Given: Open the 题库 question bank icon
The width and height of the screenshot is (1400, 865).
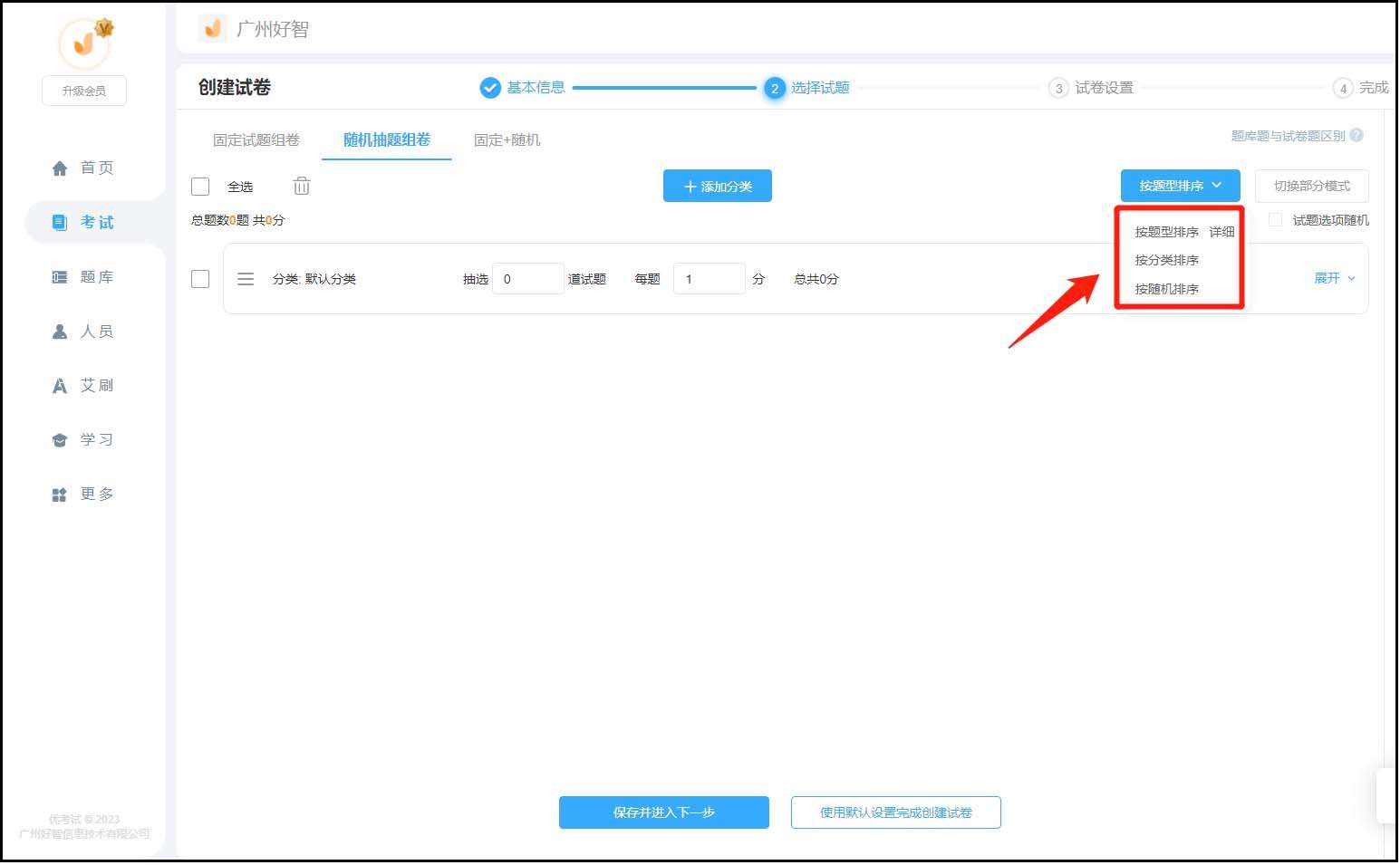Looking at the screenshot, I should click(x=60, y=277).
